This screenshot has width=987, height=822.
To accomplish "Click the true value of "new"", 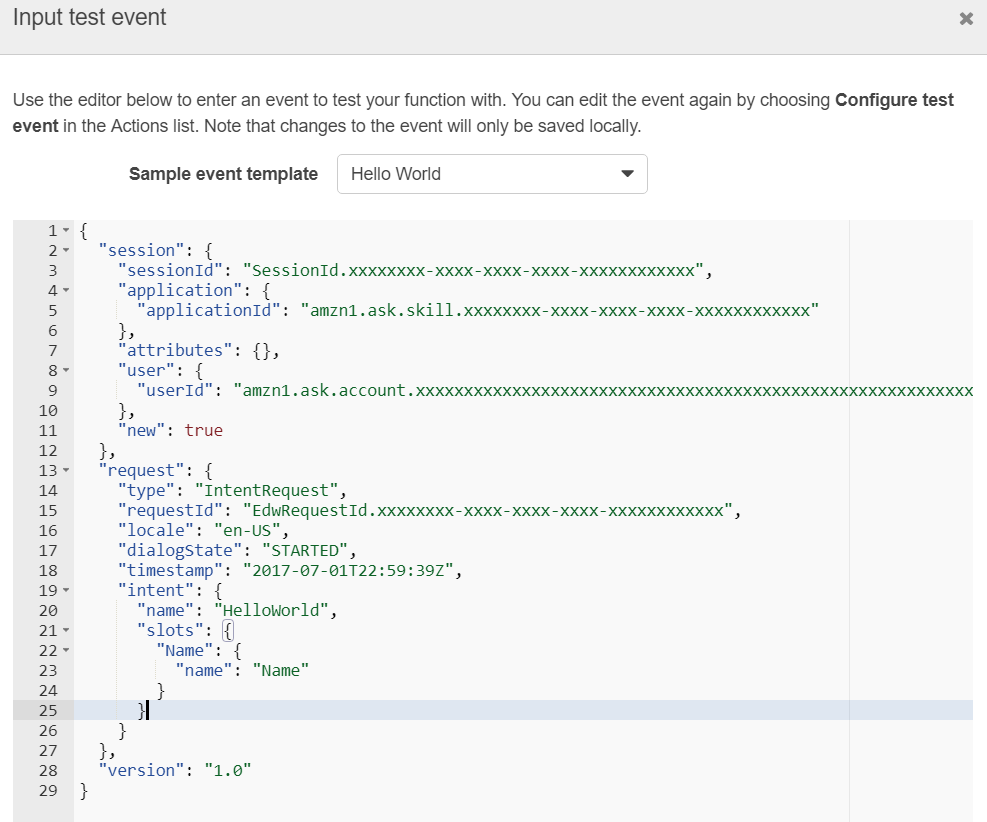I will pos(203,431).
